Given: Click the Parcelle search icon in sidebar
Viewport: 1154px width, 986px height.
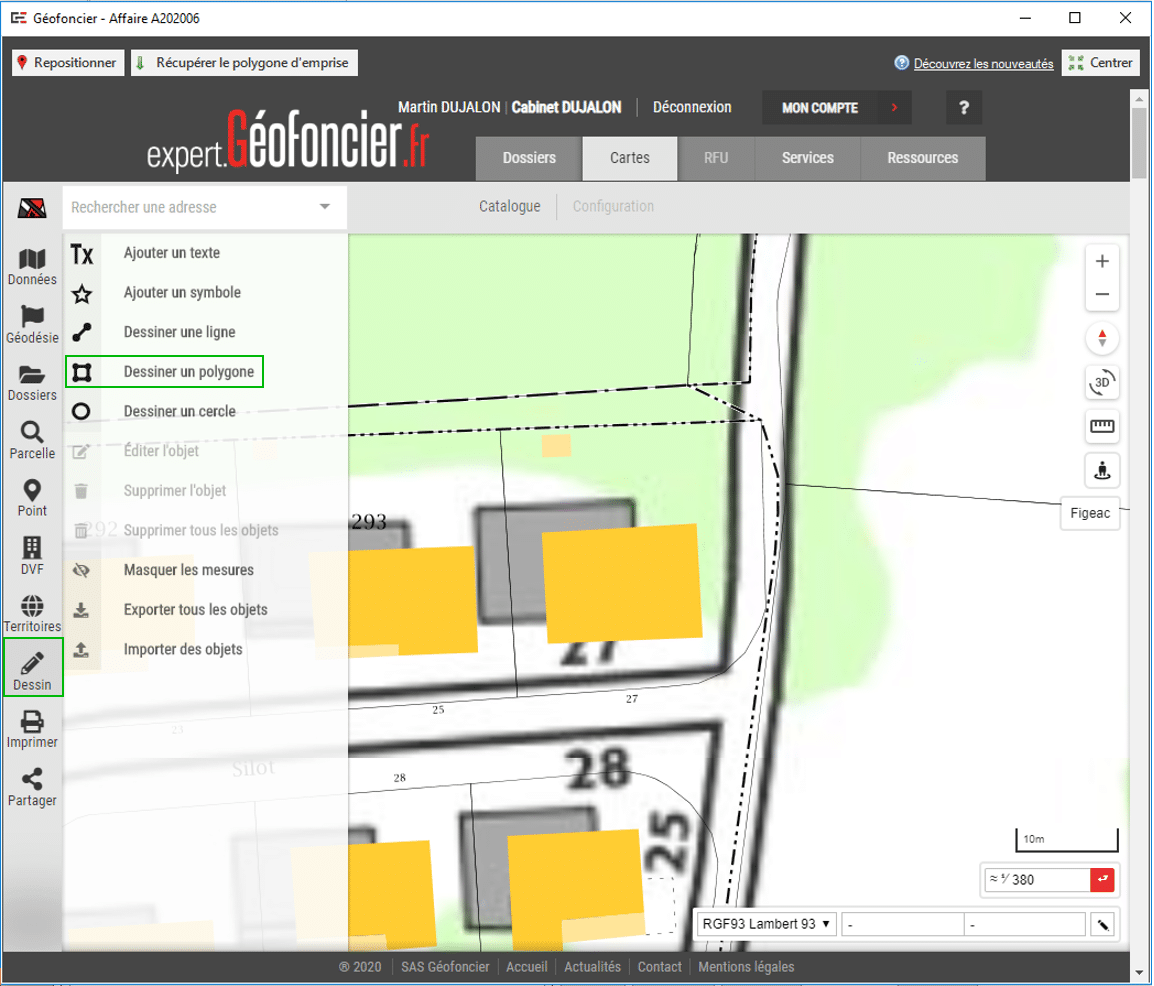Looking at the screenshot, I should pos(32,432).
